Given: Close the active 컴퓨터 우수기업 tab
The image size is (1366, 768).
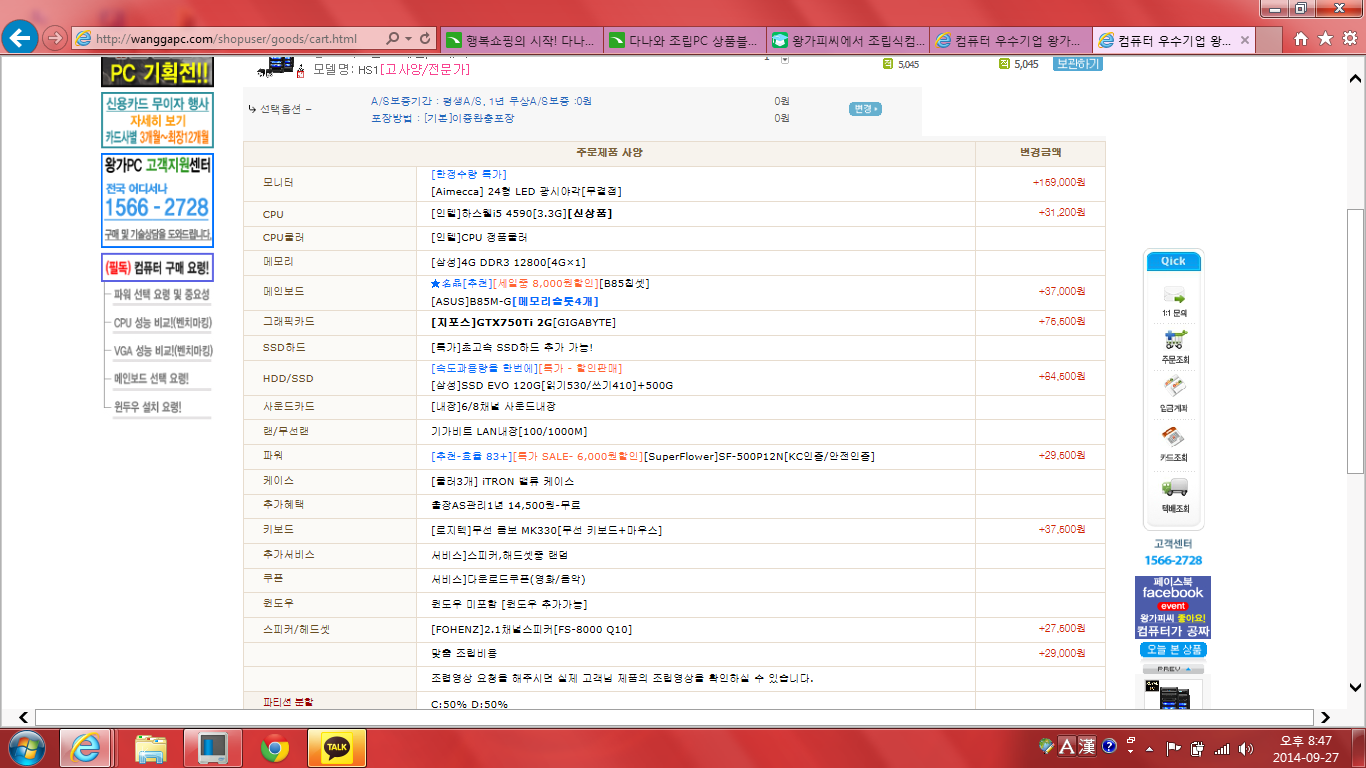Looking at the screenshot, I should click(1244, 40).
